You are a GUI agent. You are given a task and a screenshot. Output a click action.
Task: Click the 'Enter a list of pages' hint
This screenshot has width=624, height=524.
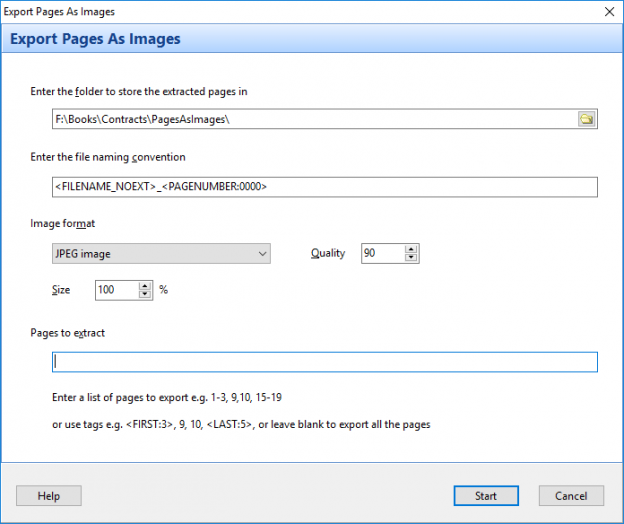pyautogui.click(x=167, y=397)
